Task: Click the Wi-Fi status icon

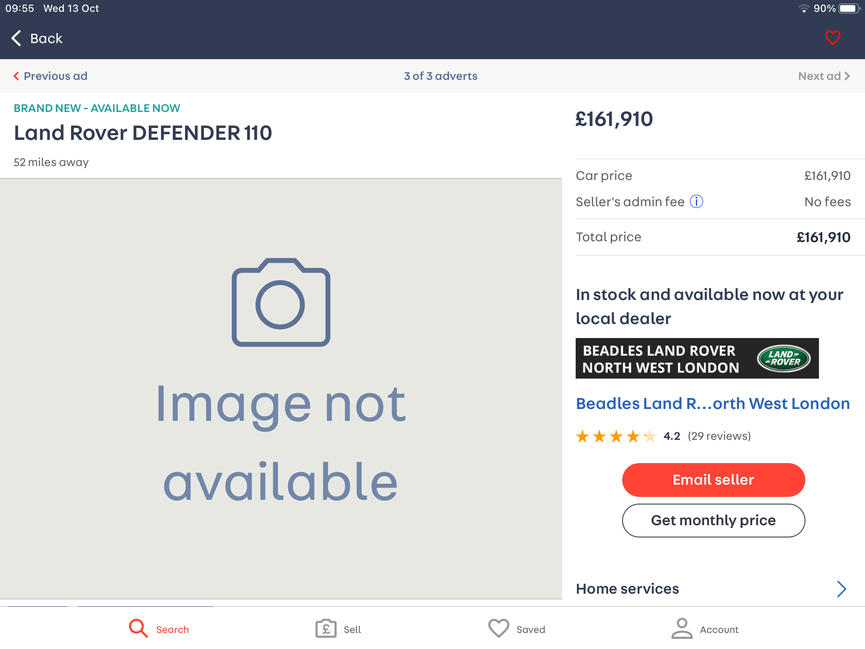Action: click(x=804, y=8)
